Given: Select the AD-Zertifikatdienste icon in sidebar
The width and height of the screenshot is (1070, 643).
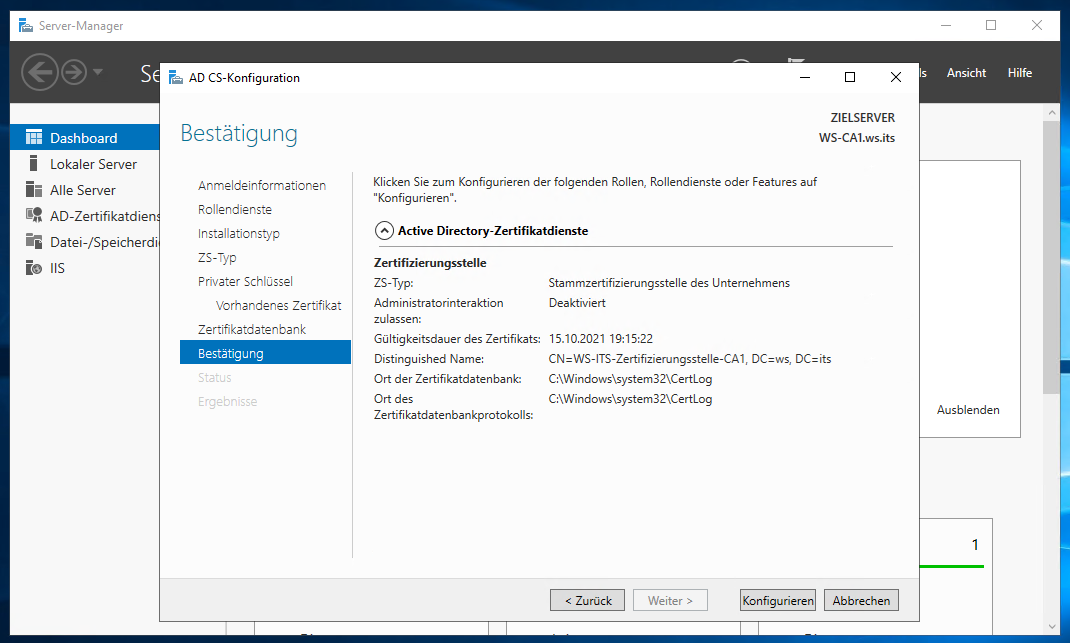Looking at the screenshot, I should click(33, 216).
